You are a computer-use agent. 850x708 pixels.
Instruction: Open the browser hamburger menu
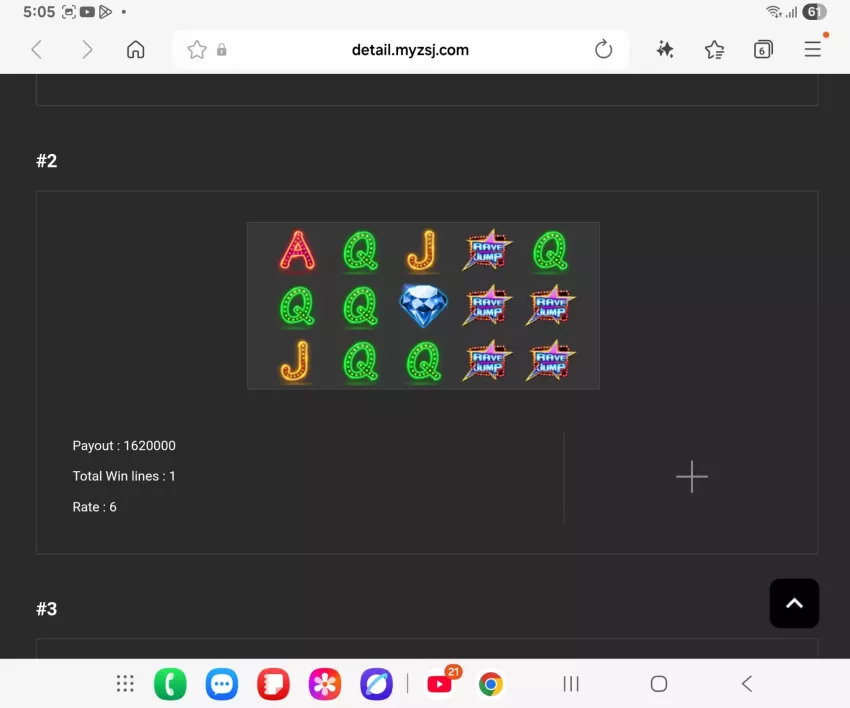point(813,49)
